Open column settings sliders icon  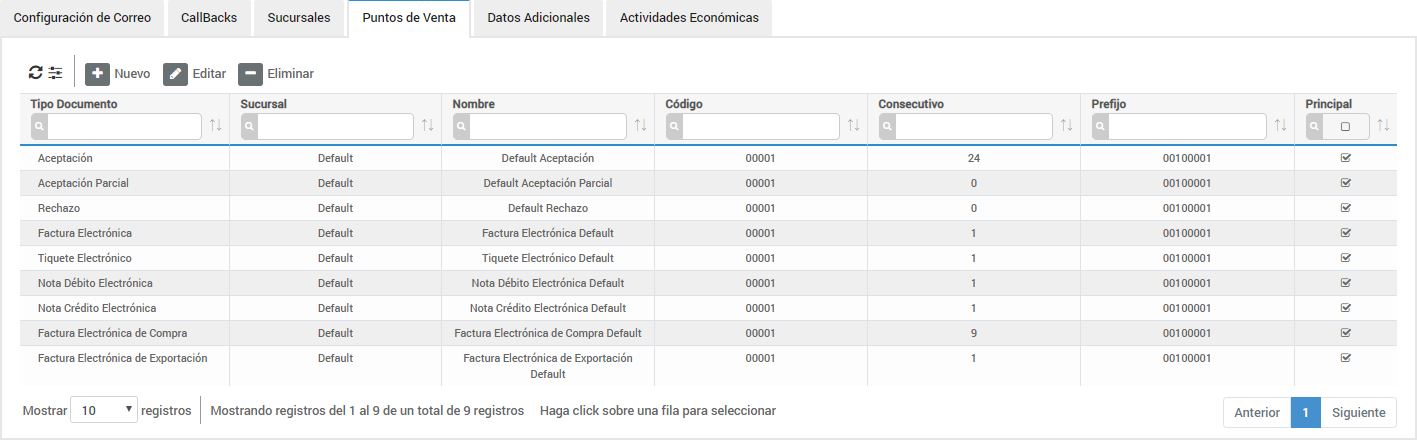[x=55, y=73]
